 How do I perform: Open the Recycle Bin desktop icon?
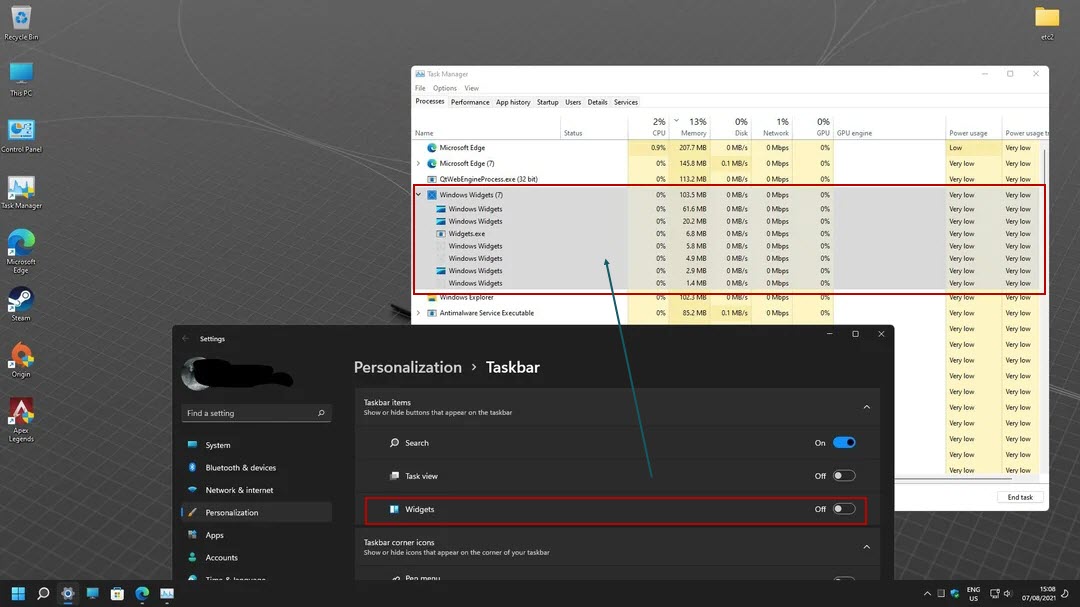pyautogui.click(x=21, y=22)
